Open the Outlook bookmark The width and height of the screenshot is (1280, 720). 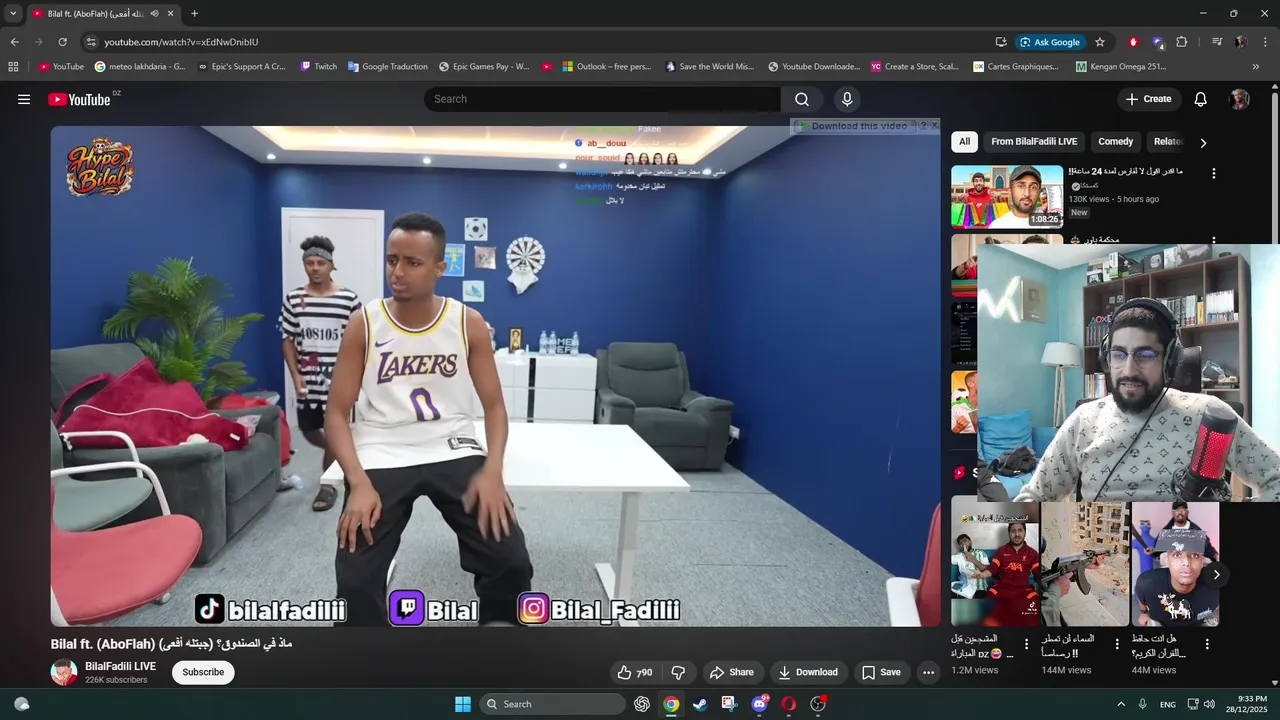pos(607,67)
